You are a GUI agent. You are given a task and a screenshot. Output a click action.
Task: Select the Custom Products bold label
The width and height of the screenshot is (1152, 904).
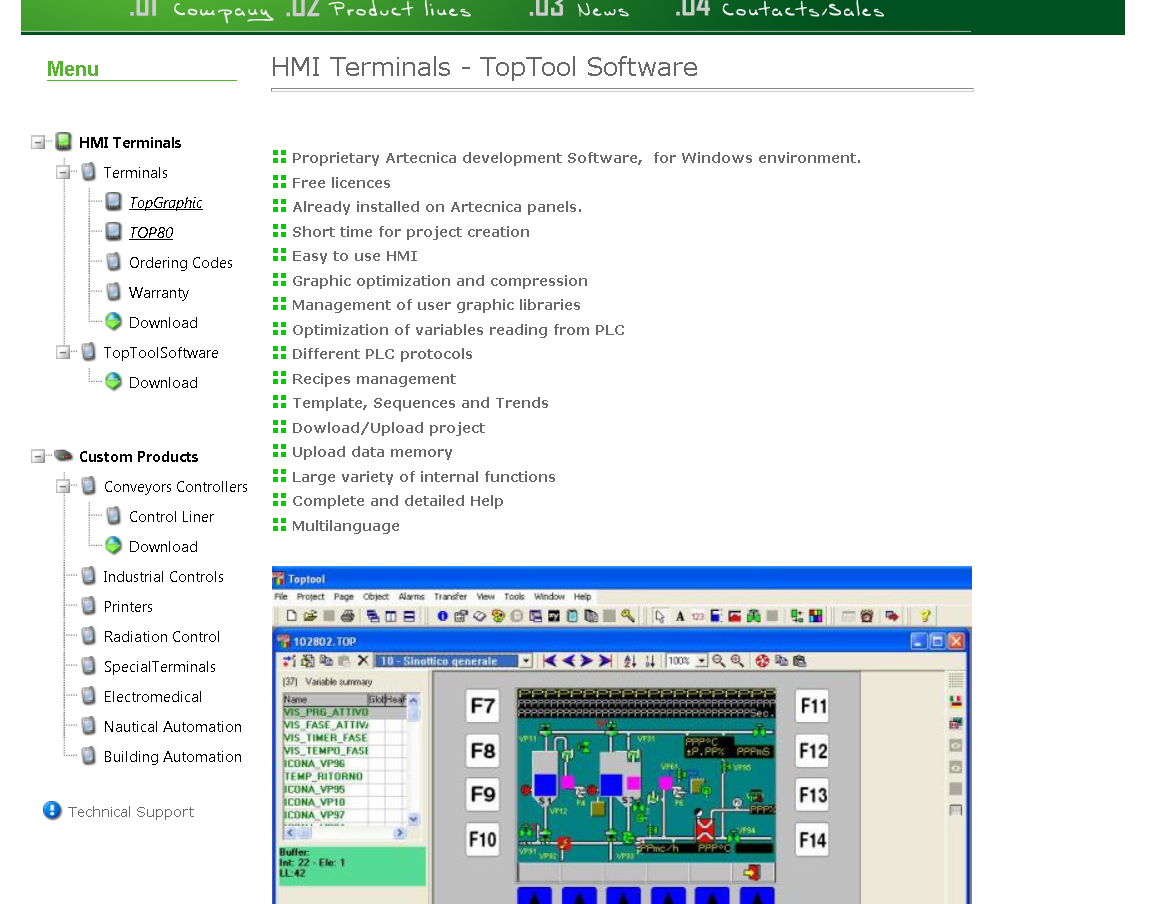coord(138,456)
